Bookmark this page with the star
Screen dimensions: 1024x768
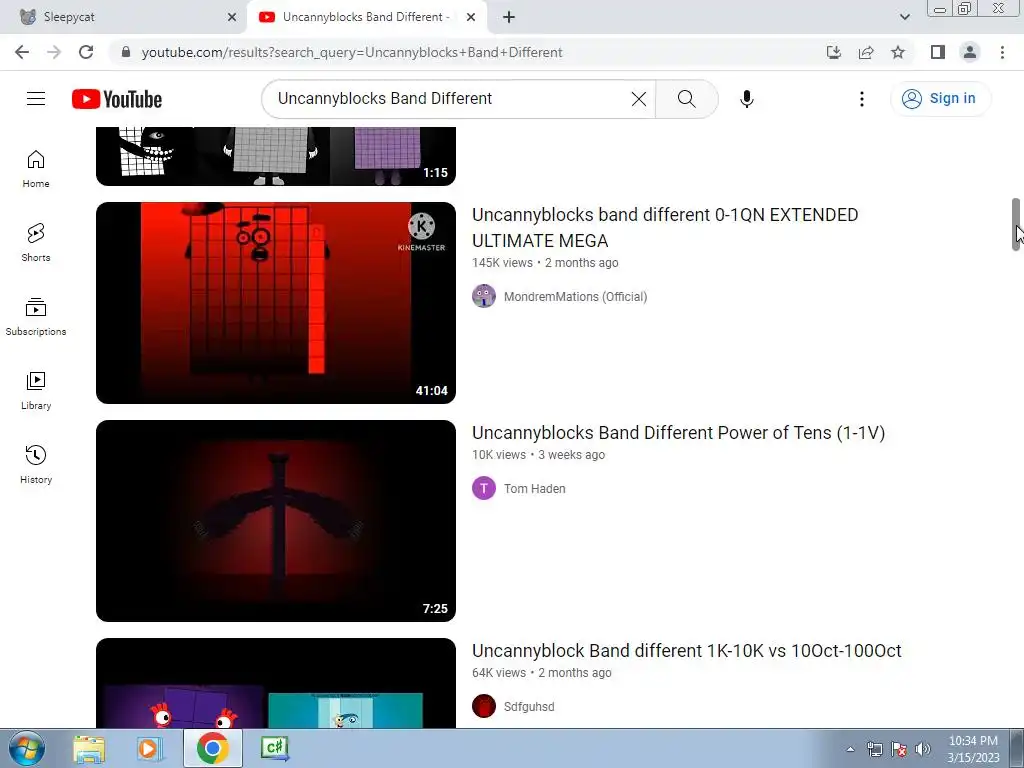(x=898, y=52)
